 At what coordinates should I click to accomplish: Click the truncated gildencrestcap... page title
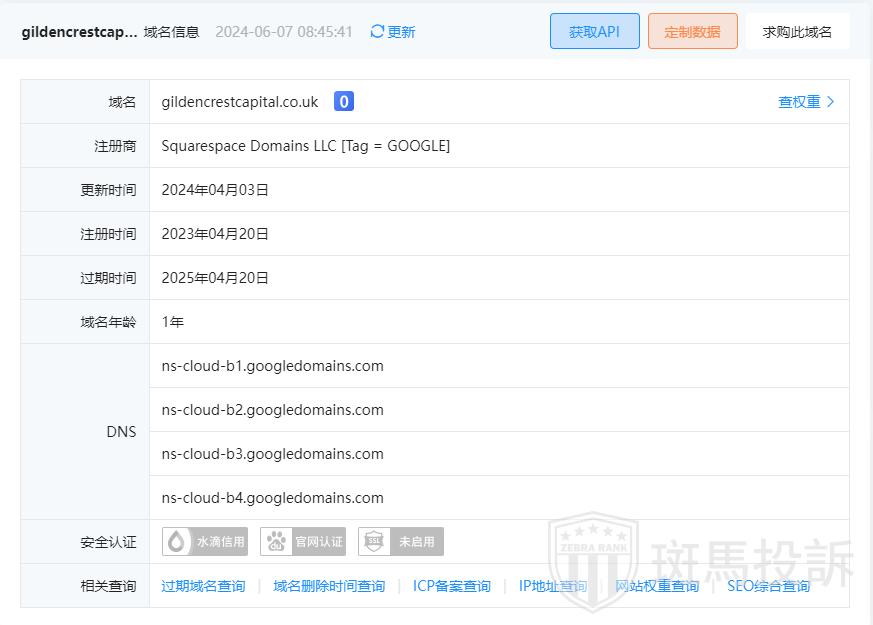click(79, 32)
